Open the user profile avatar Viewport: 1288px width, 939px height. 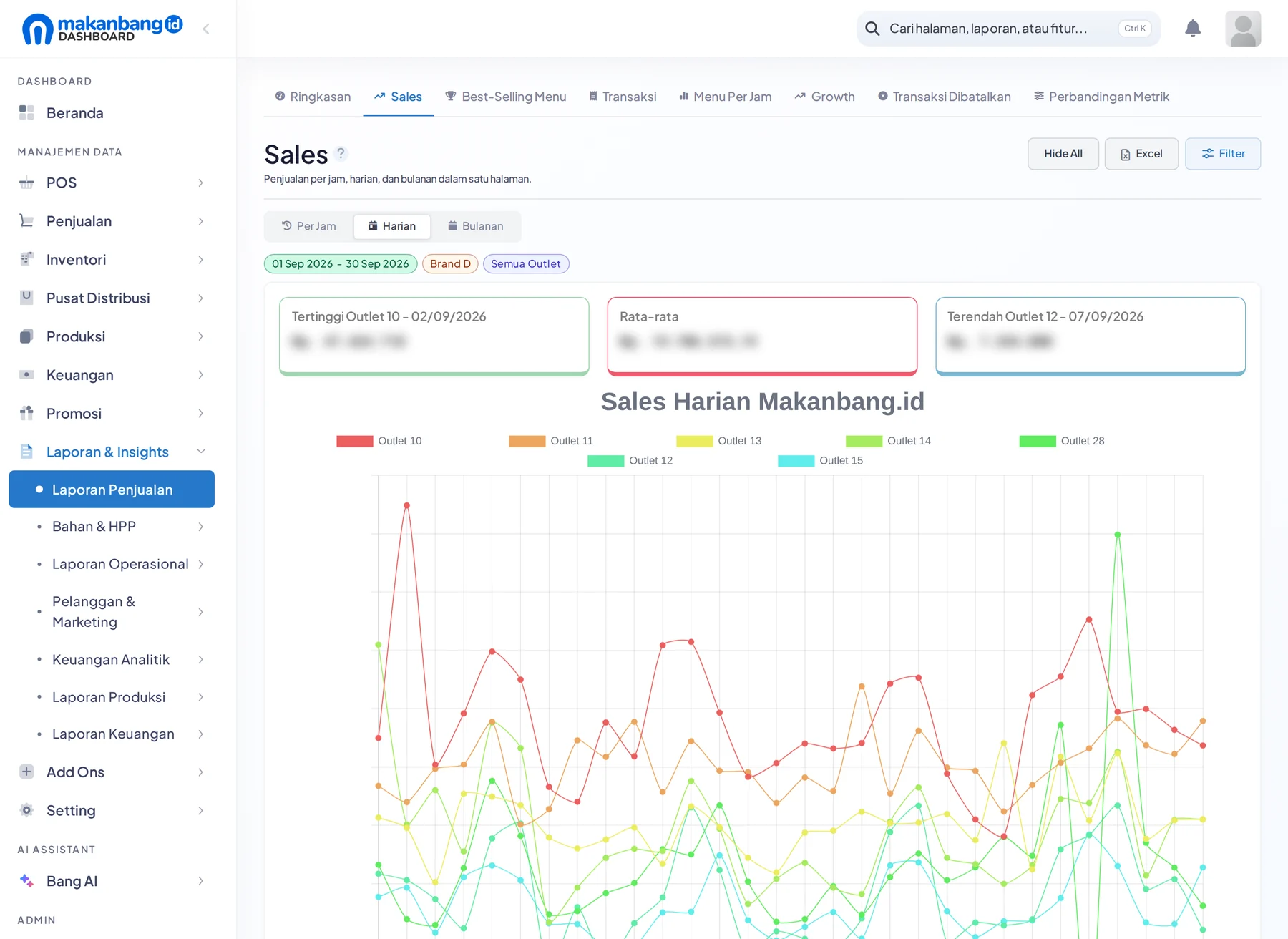point(1243,29)
